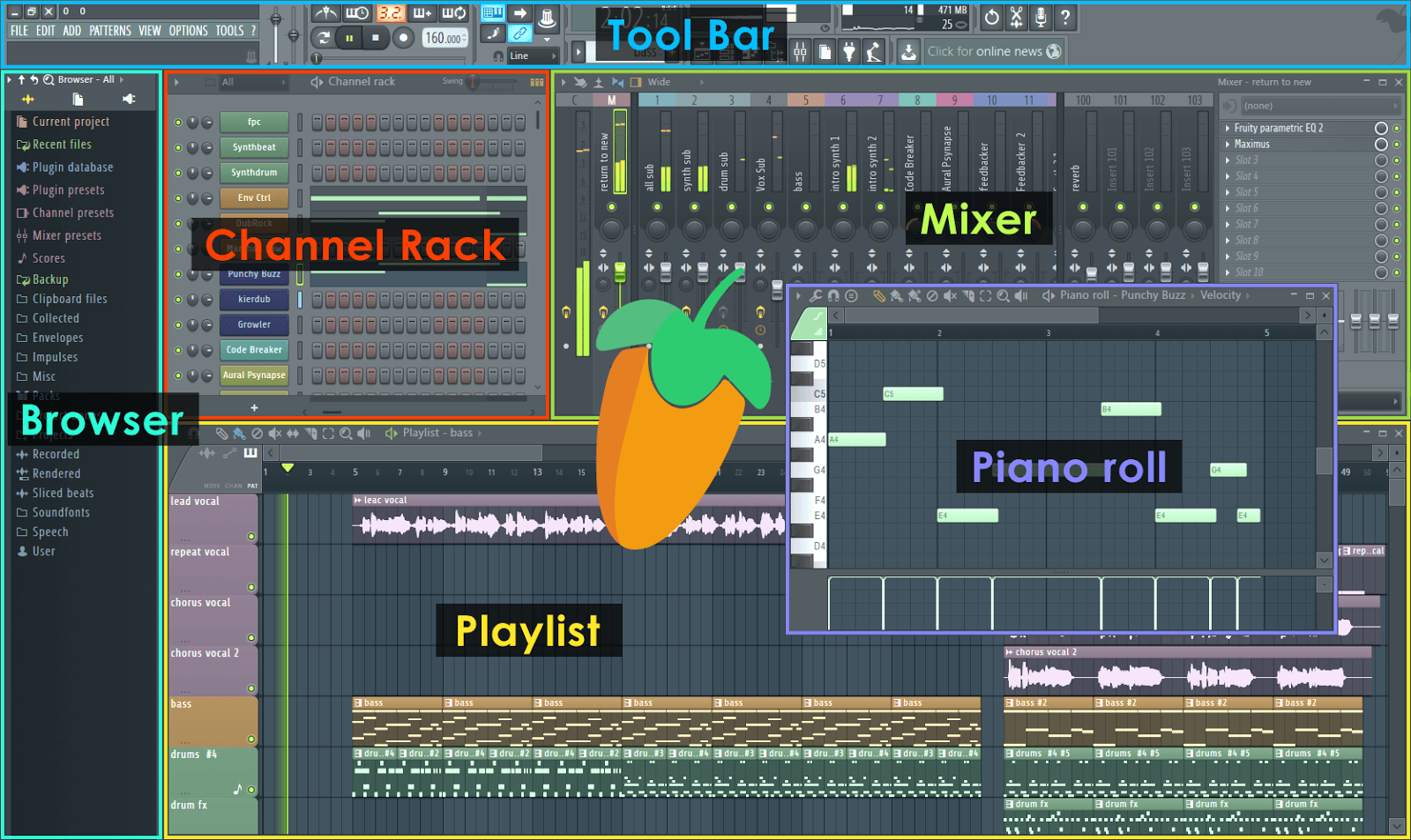
Task: Expand Fruity parametric EQ 2 slot arrow
Action: (x=1228, y=129)
